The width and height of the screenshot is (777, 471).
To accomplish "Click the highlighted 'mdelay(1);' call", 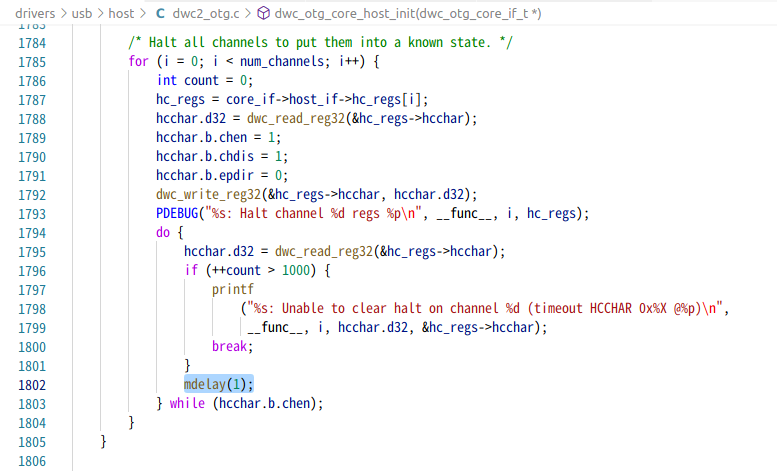I will pos(219,384).
